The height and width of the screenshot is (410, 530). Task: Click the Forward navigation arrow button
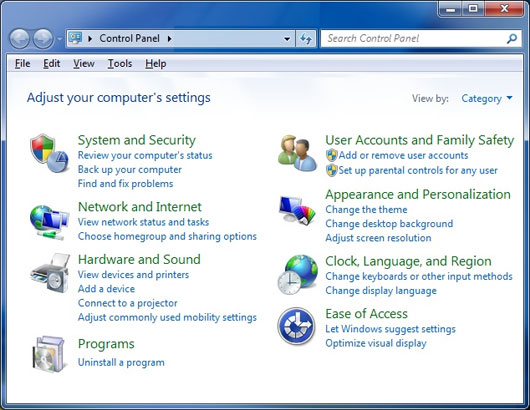(x=43, y=39)
